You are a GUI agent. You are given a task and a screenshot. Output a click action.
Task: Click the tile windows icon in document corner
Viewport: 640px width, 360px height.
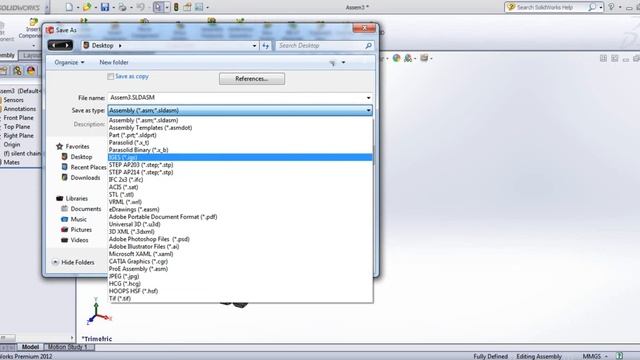pyautogui.click(x=603, y=58)
